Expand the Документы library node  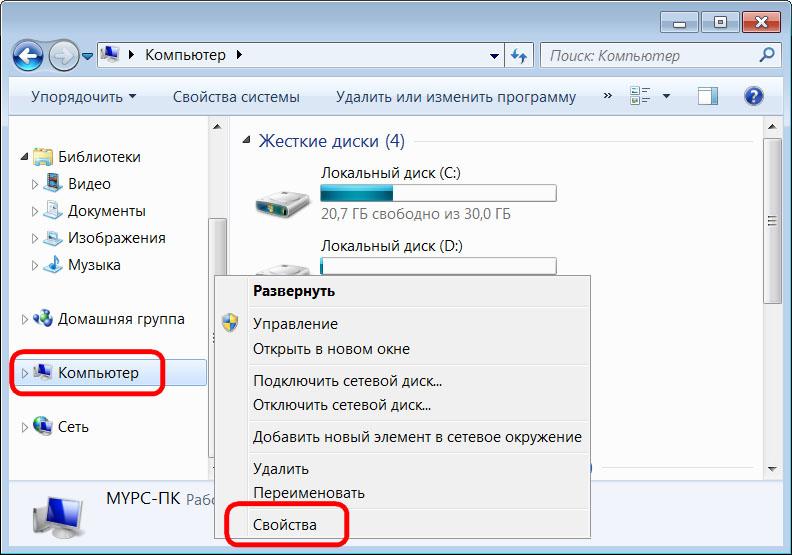(34, 211)
